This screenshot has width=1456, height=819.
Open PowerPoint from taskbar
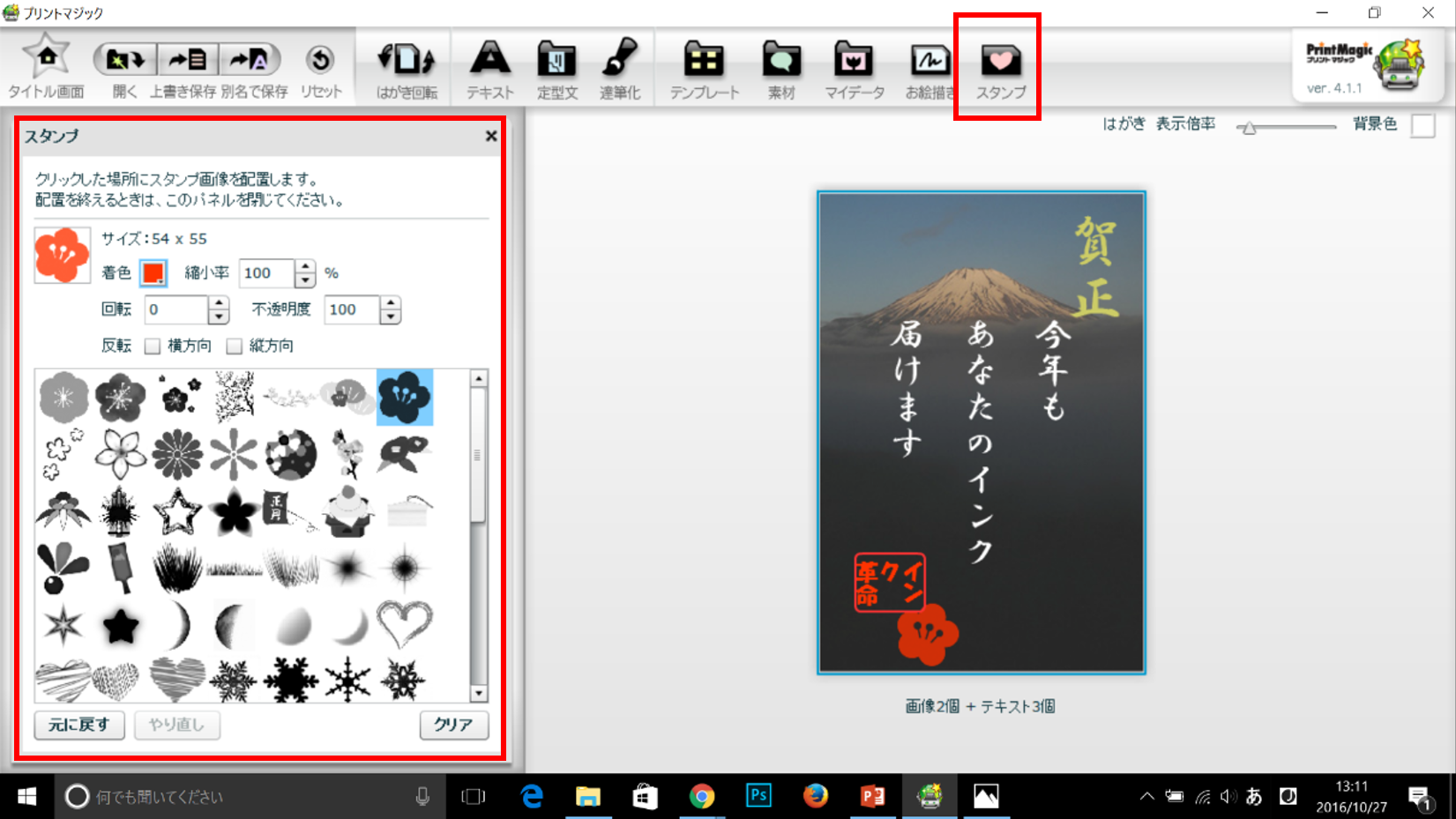pyautogui.click(x=872, y=797)
